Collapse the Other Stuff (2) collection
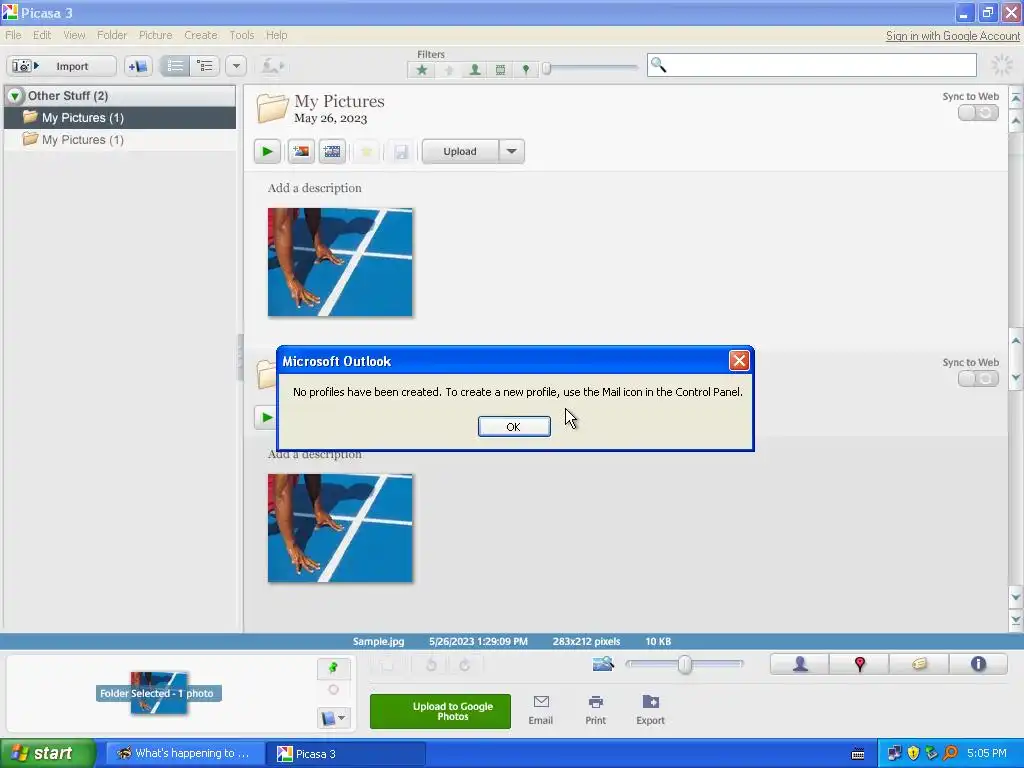The width and height of the screenshot is (1024, 768). pyautogui.click(x=14, y=96)
